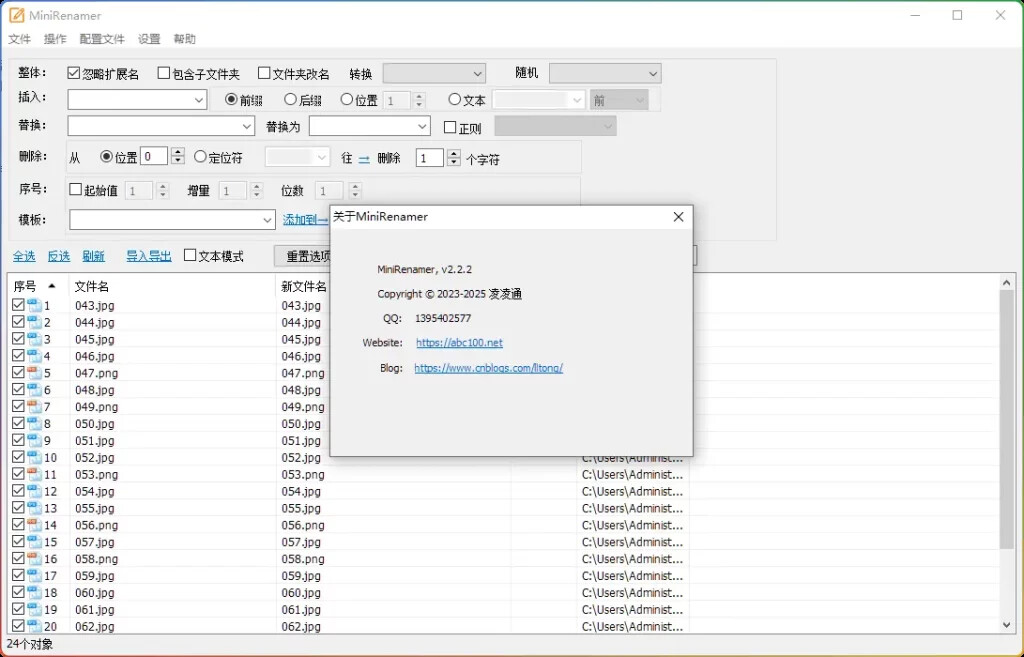1024x657 pixels.
Task: Select the 定位符 radio option in the delete row
Action: tap(202, 155)
